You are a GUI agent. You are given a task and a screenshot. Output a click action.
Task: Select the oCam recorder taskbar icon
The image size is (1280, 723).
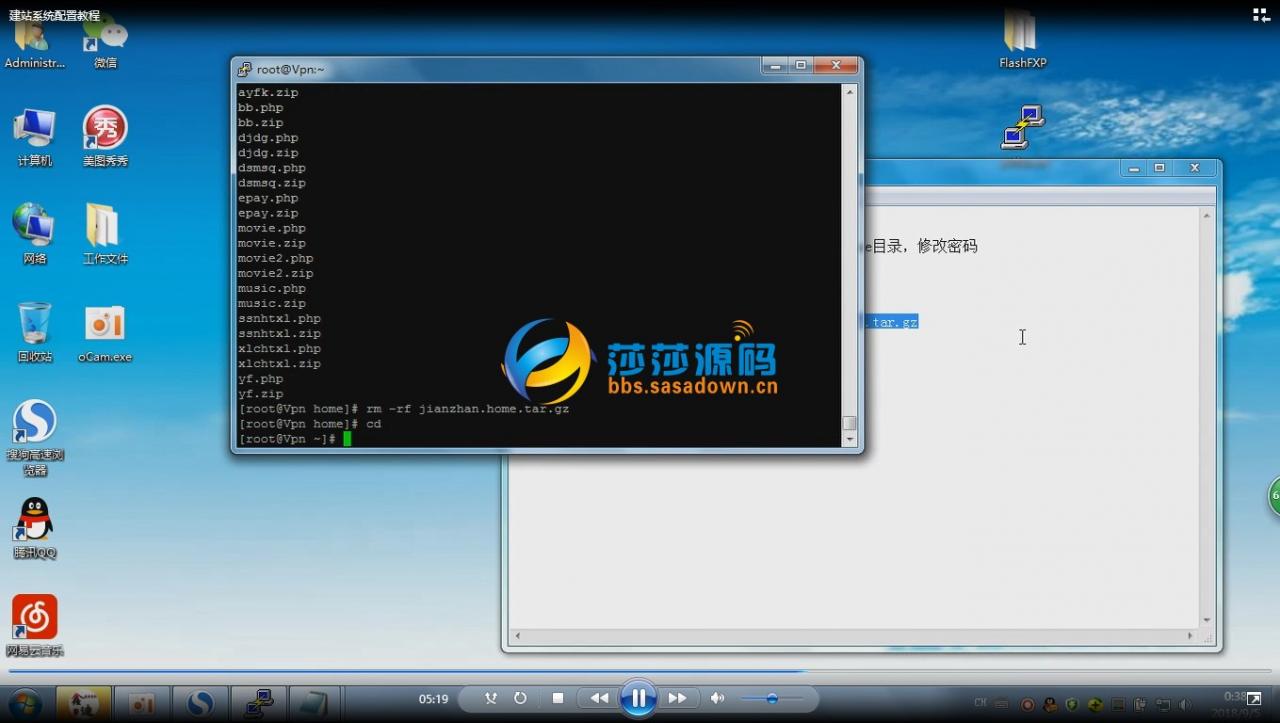pos(141,704)
